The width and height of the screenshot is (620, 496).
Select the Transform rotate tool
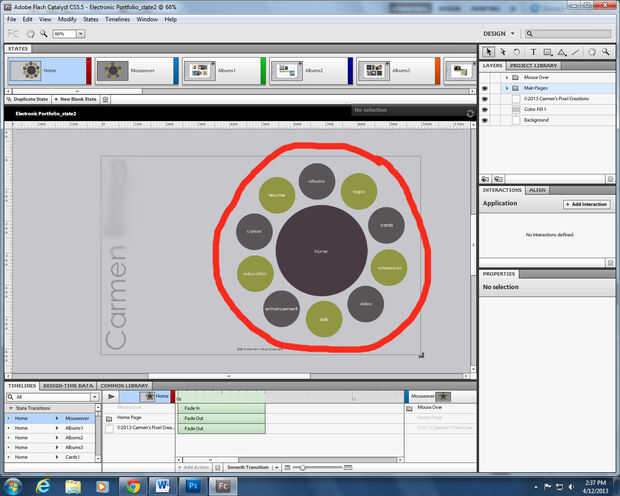click(x=516, y=52)
